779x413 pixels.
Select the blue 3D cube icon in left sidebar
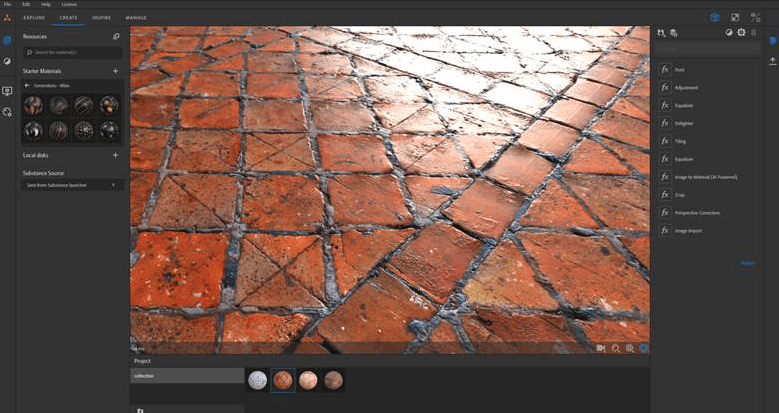coord(7,41)
